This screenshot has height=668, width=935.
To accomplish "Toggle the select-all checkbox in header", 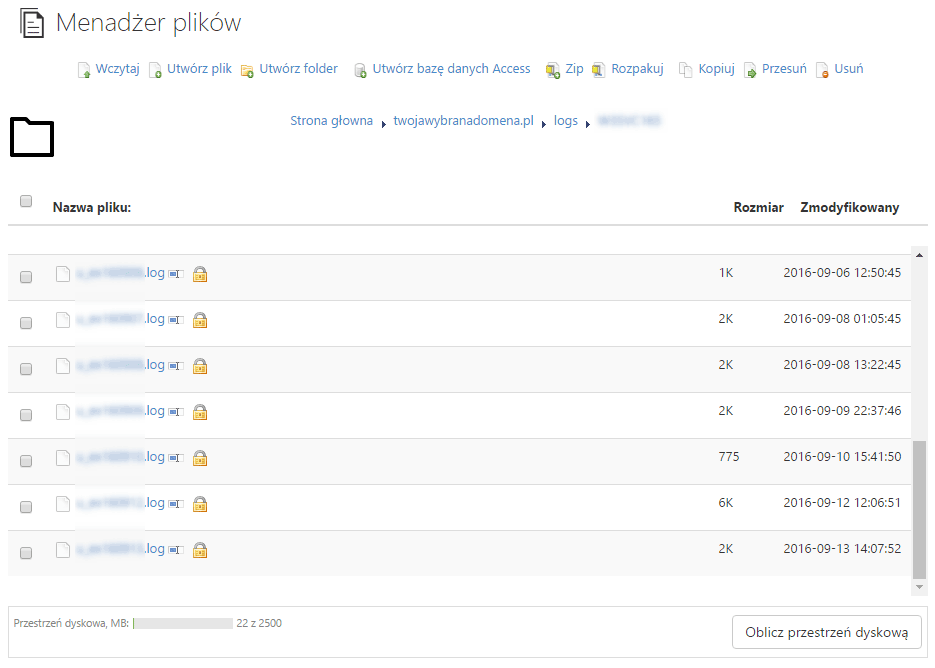I will (26, 201).
